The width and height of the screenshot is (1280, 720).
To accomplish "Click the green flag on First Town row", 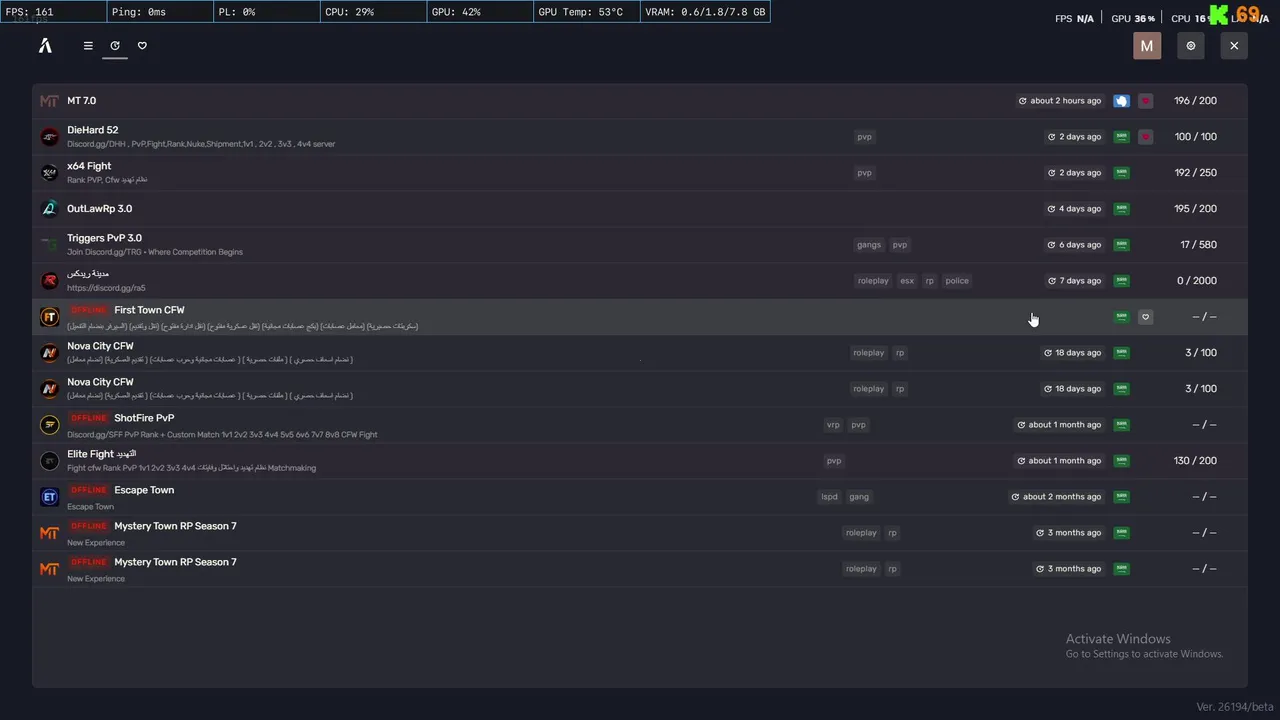I will [x=1122, y=317].
